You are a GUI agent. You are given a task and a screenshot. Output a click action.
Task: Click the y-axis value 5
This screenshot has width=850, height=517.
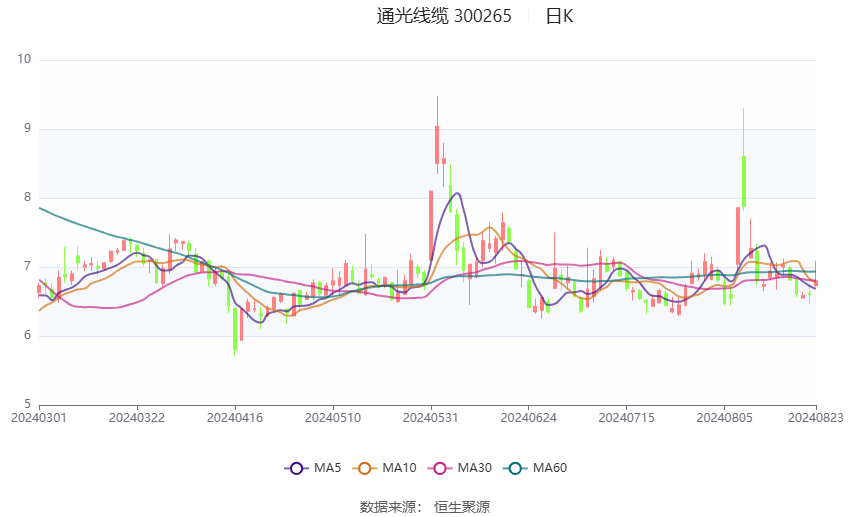[28, 404]
